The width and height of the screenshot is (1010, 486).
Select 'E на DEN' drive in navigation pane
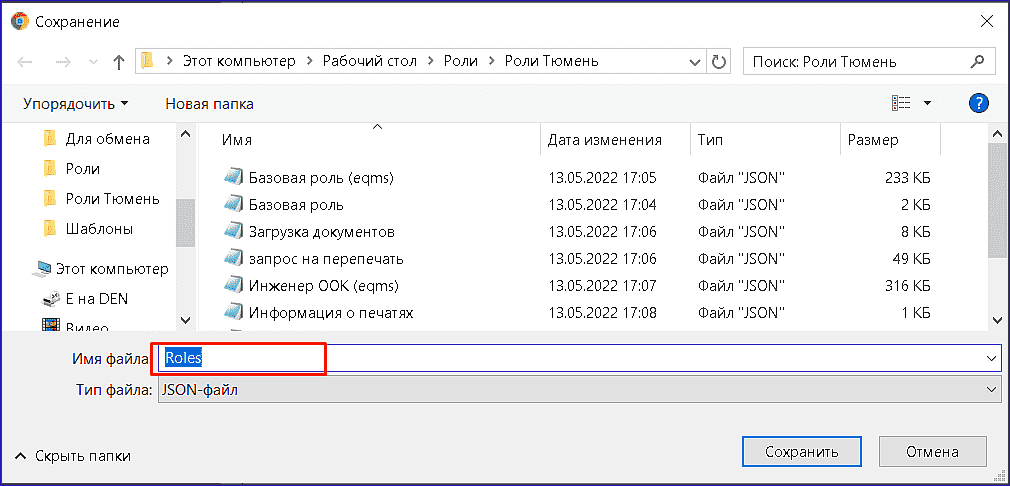tap(96, 299)
